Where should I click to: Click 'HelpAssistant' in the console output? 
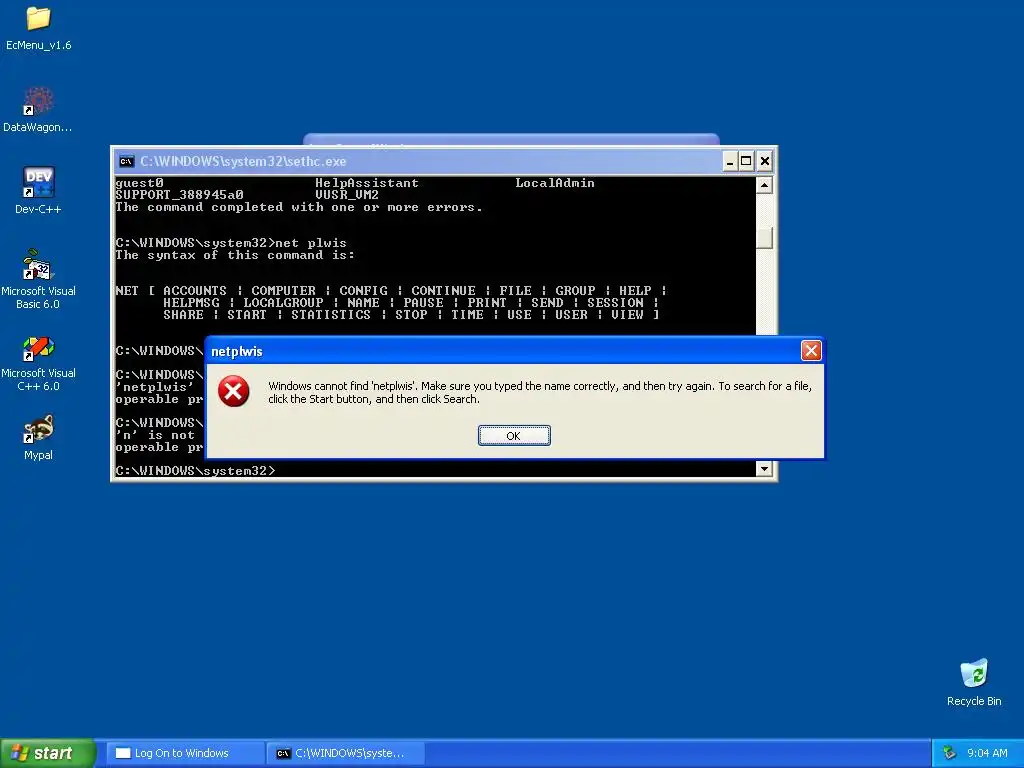[366, 183]
